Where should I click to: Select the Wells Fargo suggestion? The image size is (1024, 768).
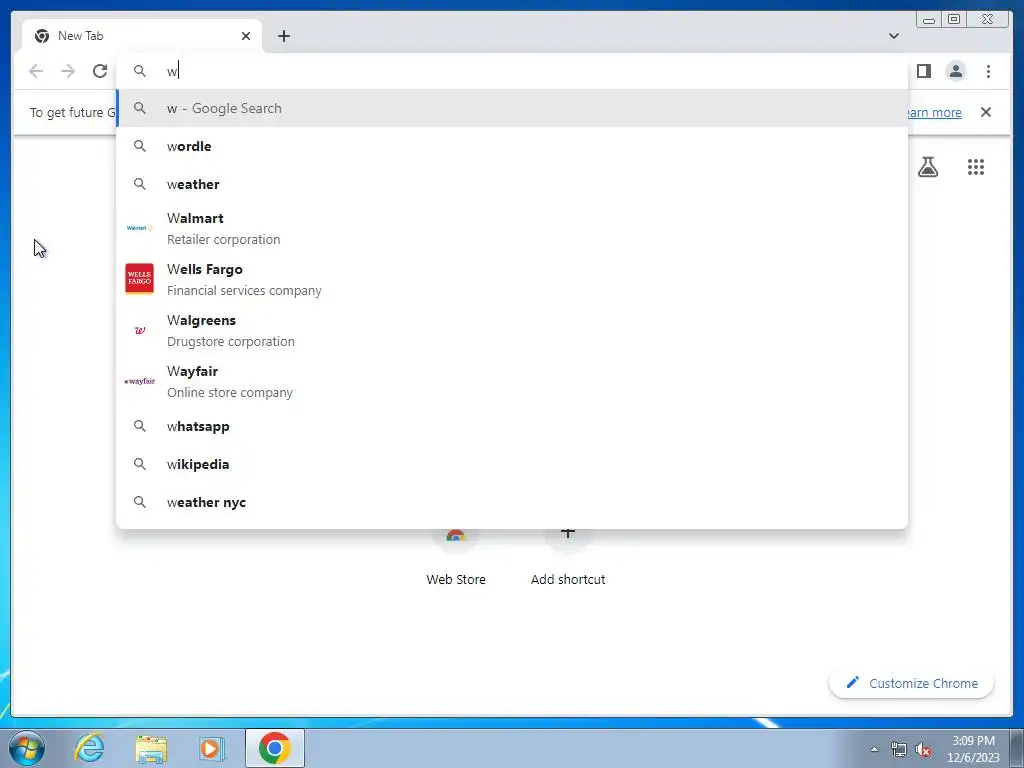(512, 280)
